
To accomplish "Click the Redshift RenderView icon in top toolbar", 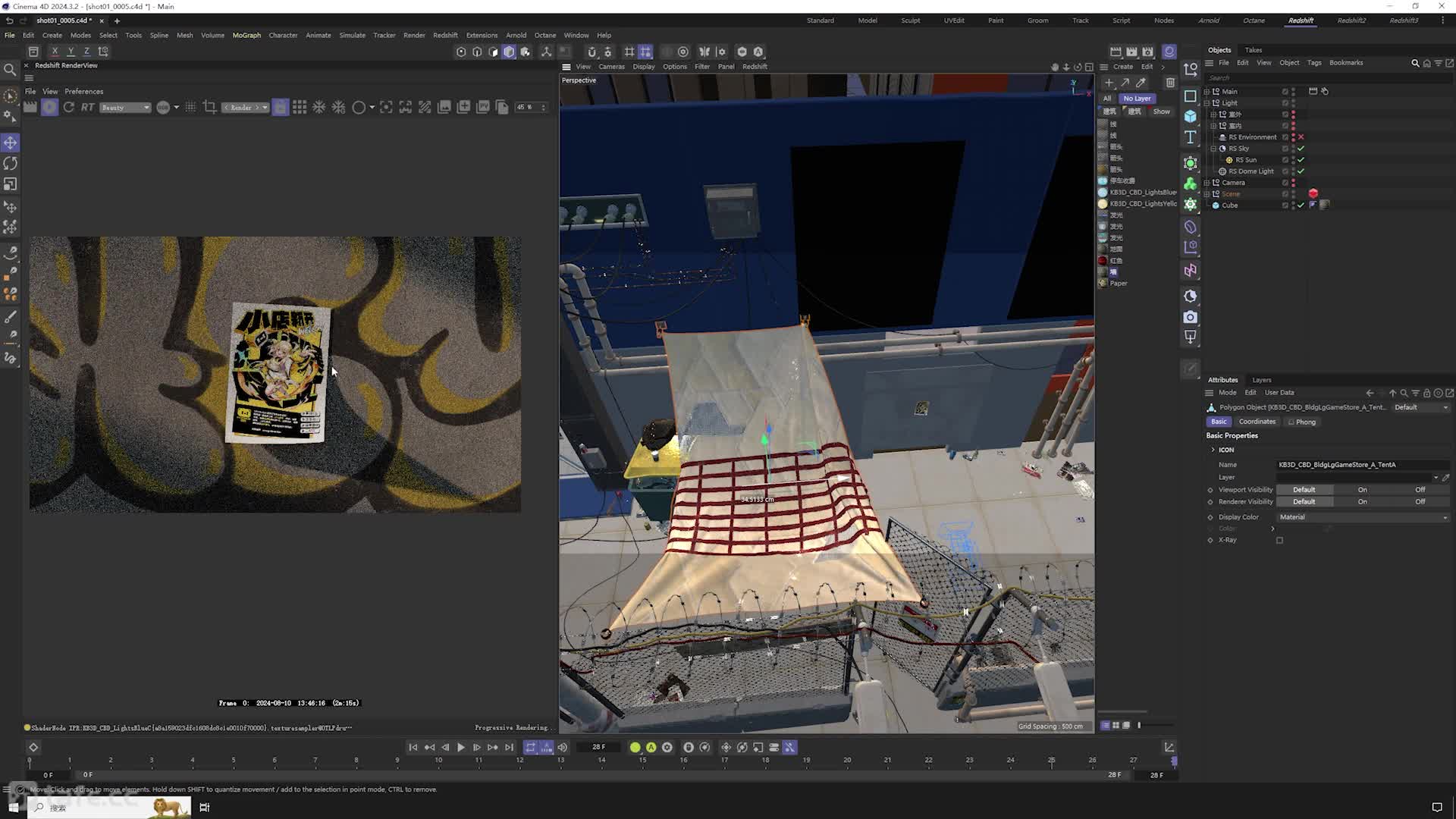I will 1169,52.
